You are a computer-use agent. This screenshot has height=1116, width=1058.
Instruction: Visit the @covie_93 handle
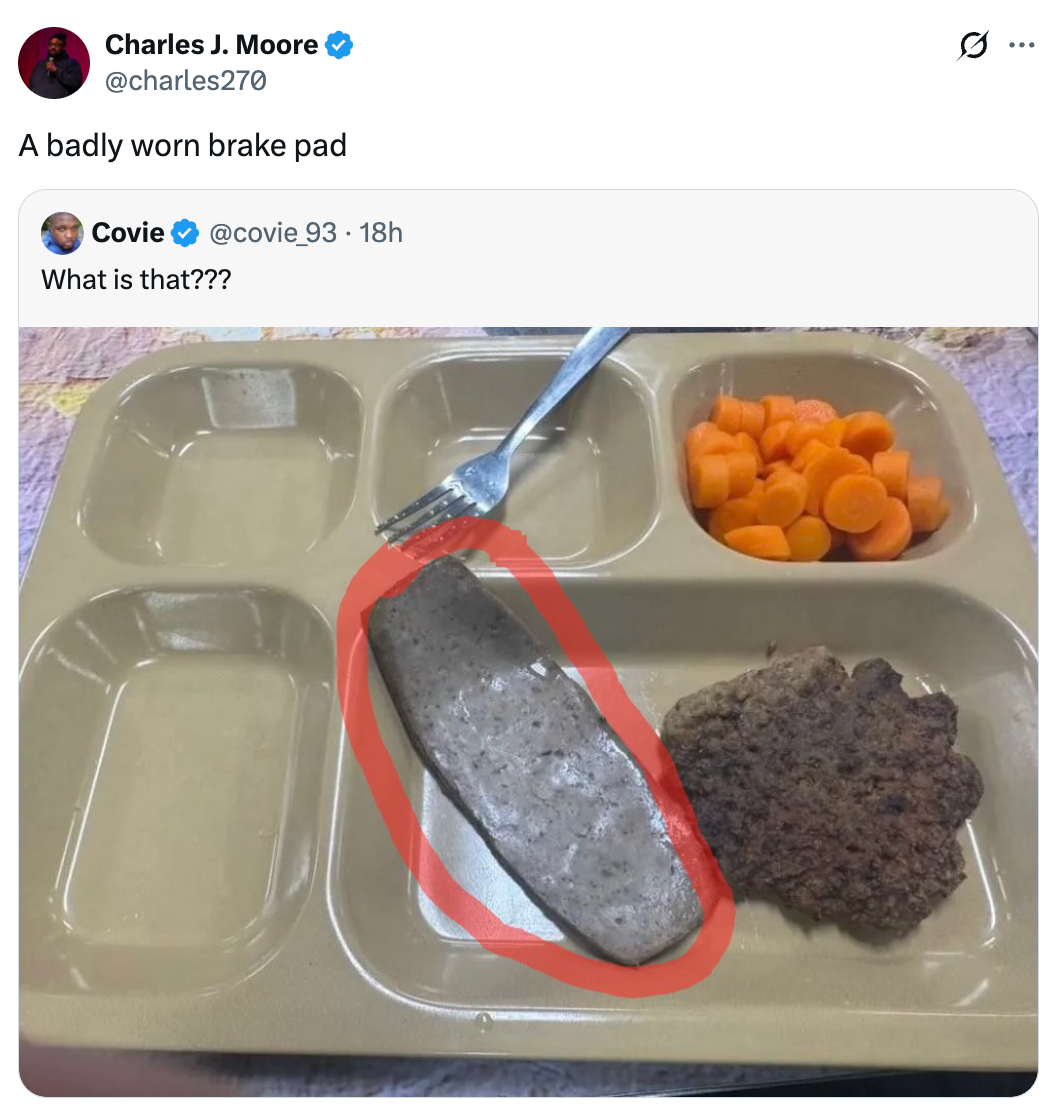click(x=273, y=233)
